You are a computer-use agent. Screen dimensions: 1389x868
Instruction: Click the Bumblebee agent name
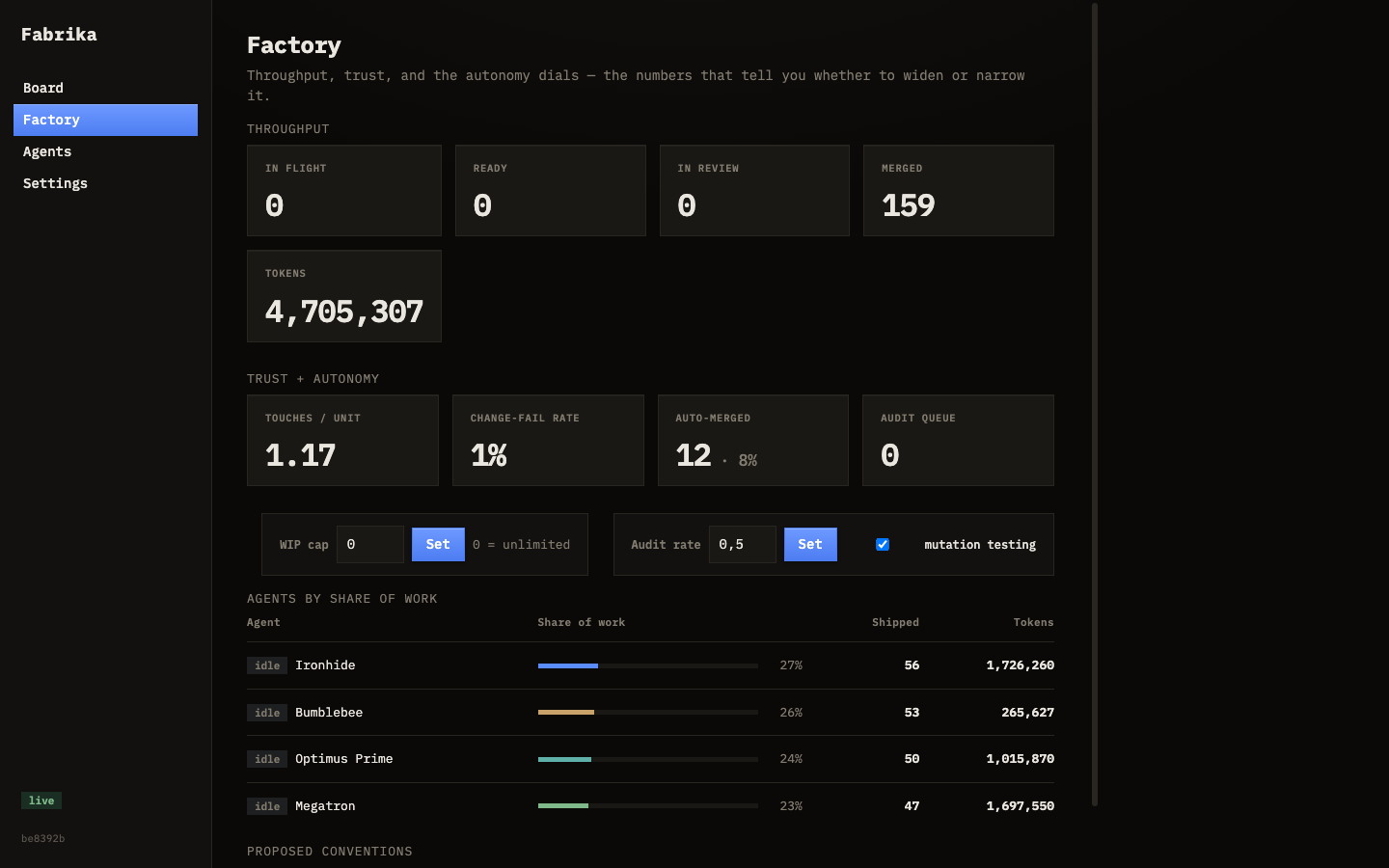[x=329, y=713]
